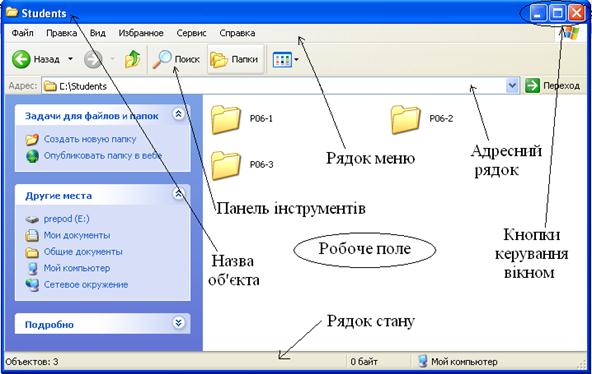Minimize the Students window
The width and height of the screenshot is (592, 374).
[x=538, y=13]
